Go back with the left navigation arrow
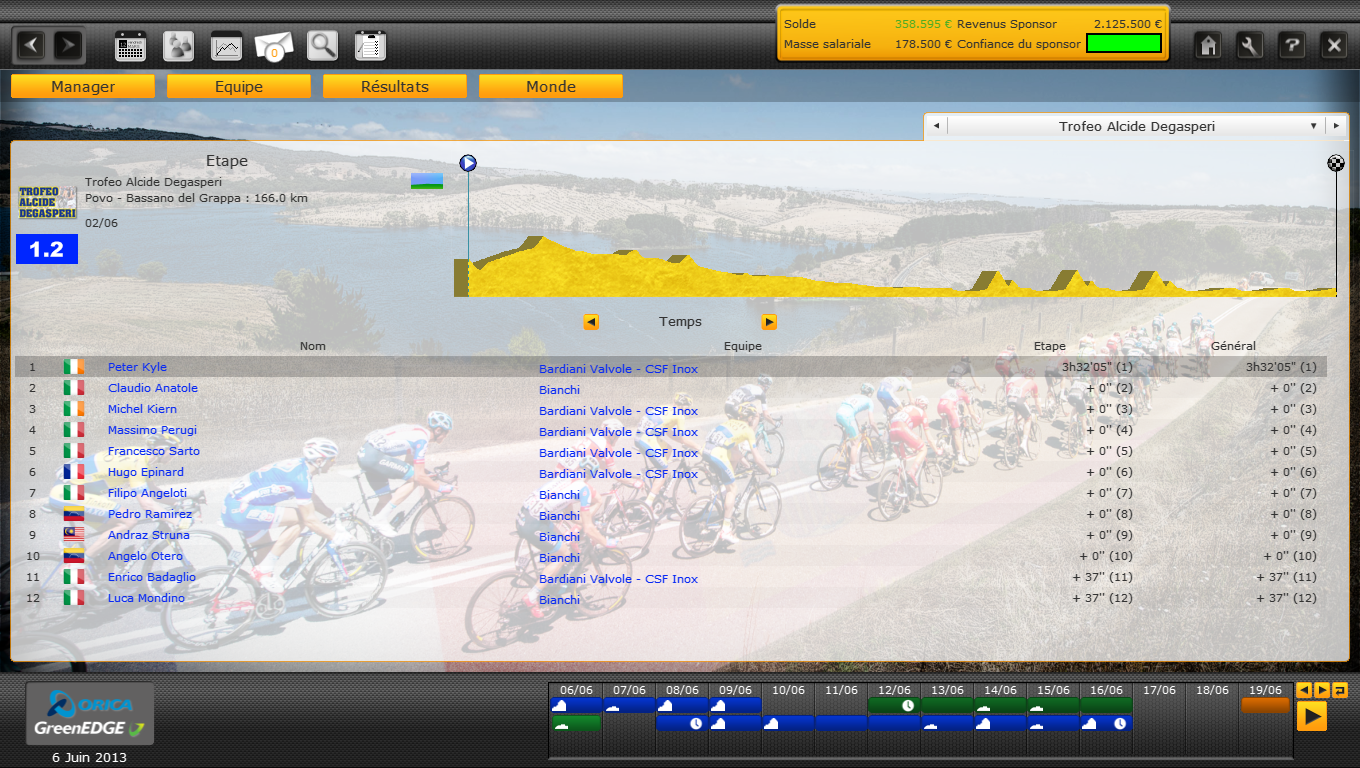This screenshot has width=1360, height=768. (x=33, y=45)
